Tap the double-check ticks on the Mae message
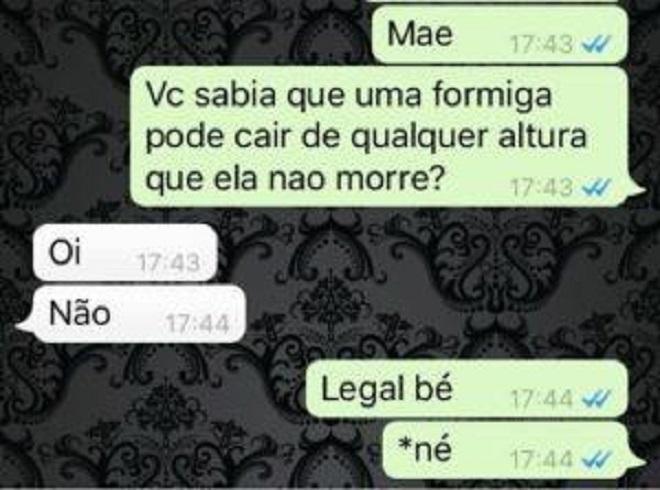This screenshot has height=490, width=660. 596,43
